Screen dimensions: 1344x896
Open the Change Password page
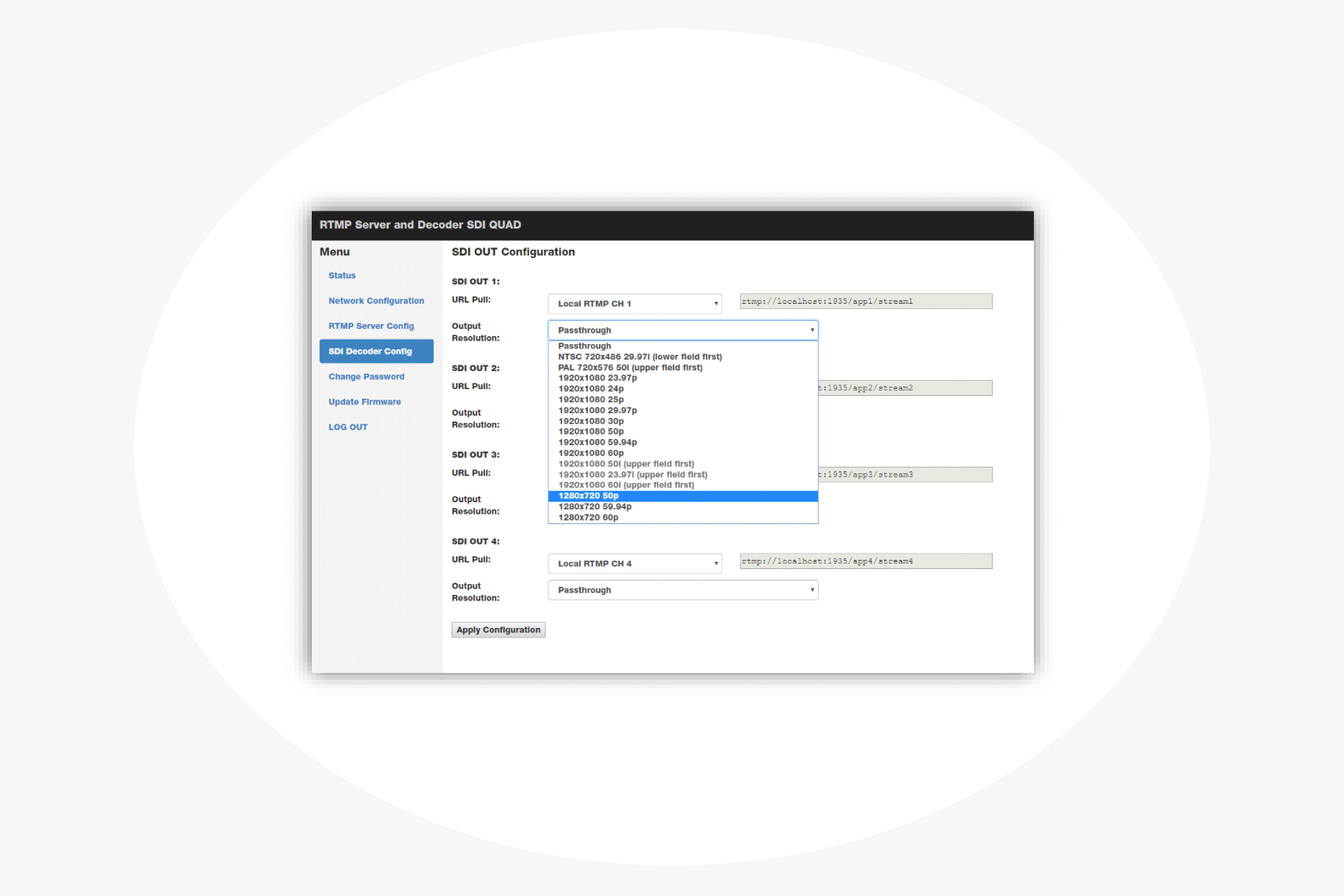coord(366,375)
